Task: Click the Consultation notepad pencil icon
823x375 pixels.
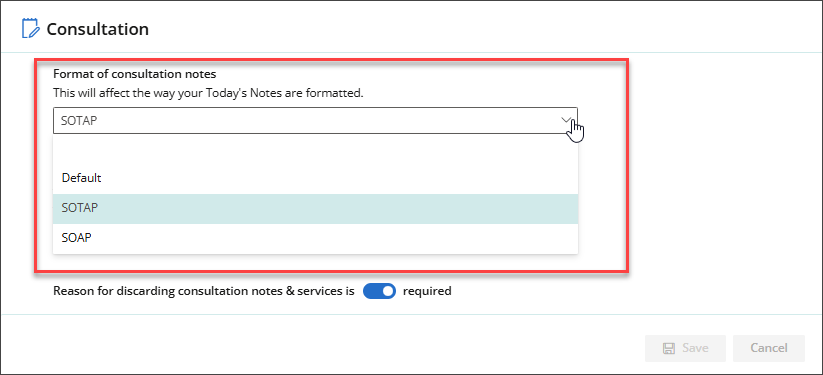Action: click(30, 28)
